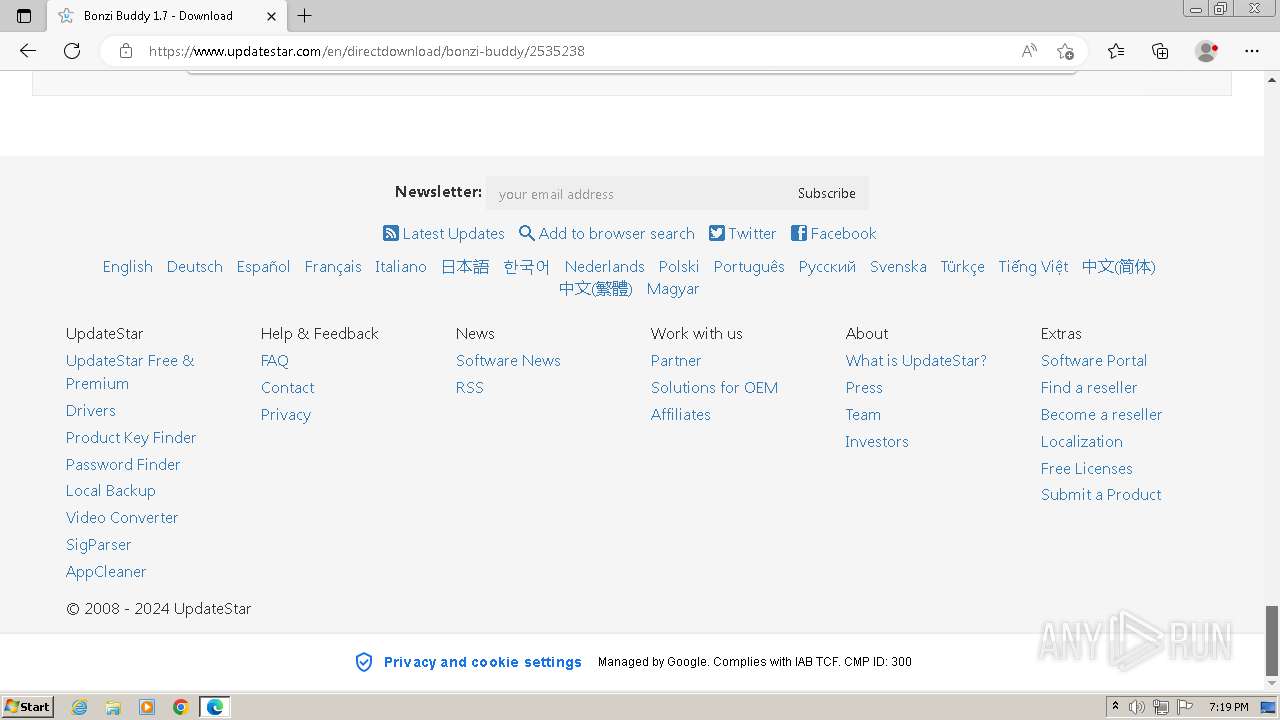The height and width of the screenshot is (720, 1280).
Task: Click the address bar URL
Action: pyautogui.click(x=367, y=51)
